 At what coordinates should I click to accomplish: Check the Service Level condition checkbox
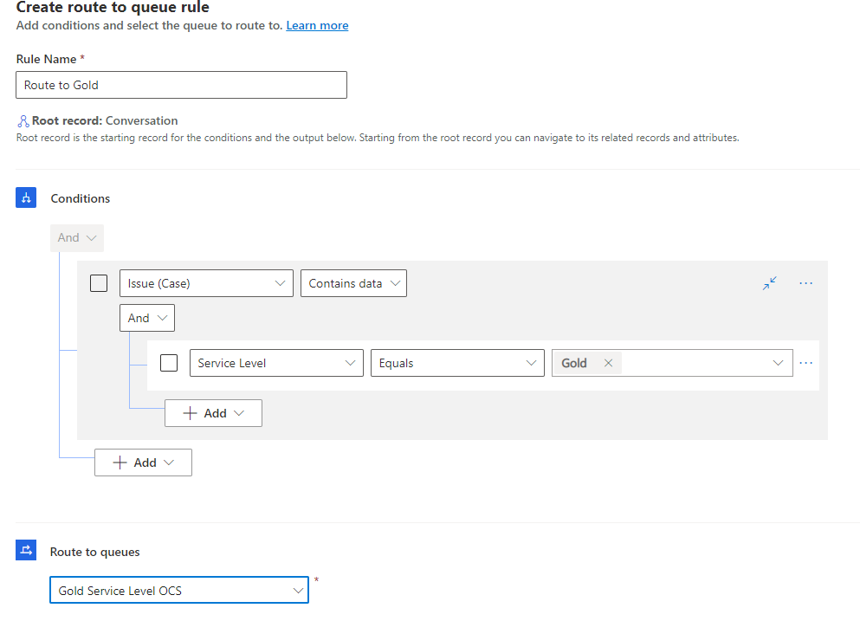point(169,363)
